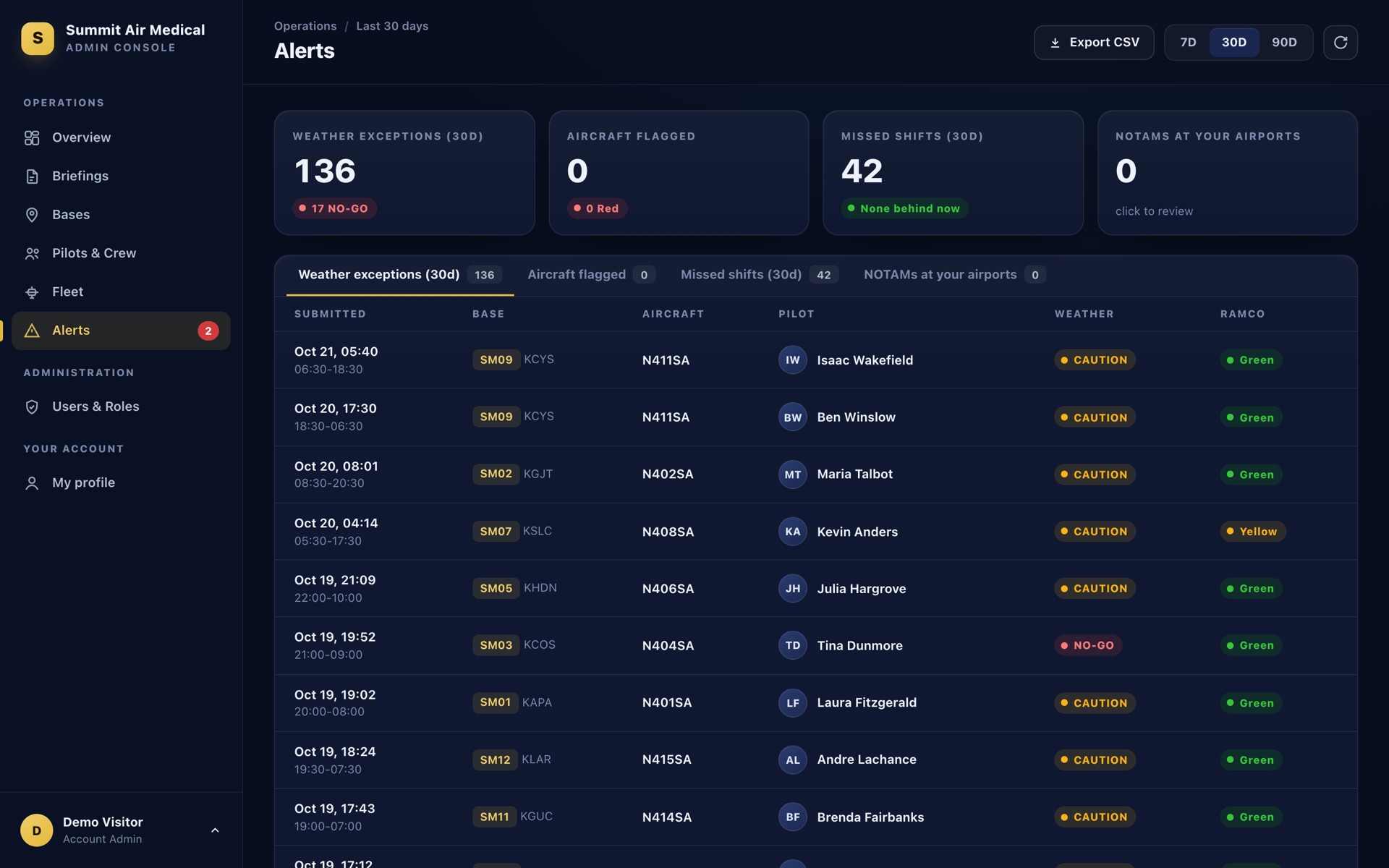This screenshot has width=1389, height=868.
Task: Click the red Alerts count badge
Action: 208,331
